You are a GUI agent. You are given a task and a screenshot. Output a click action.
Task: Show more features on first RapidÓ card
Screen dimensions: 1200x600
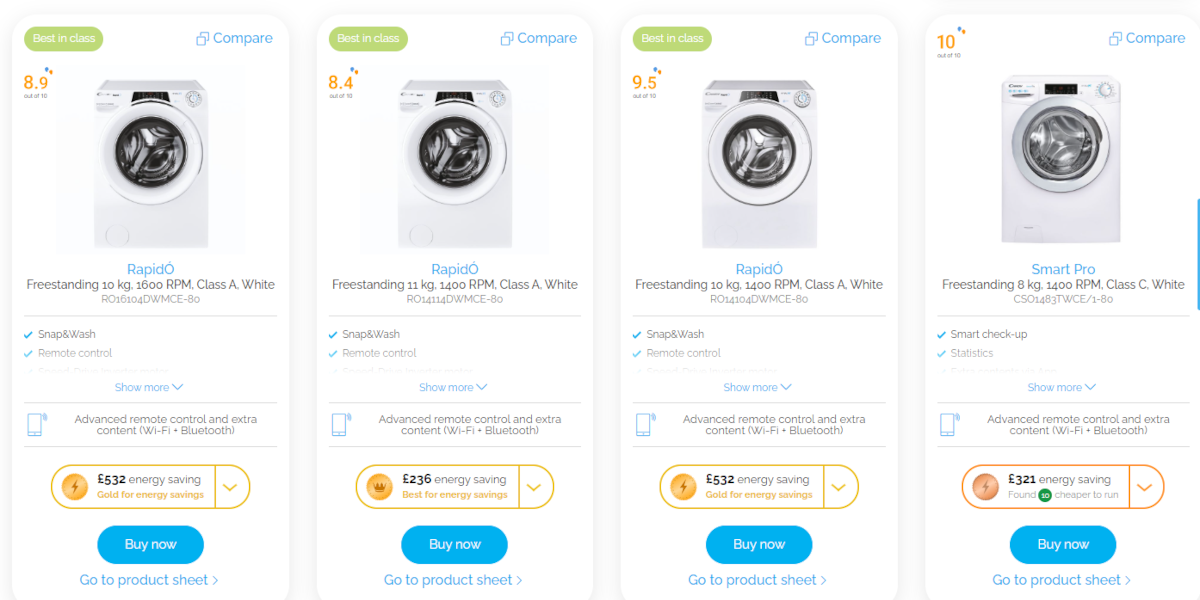(149, 387)
